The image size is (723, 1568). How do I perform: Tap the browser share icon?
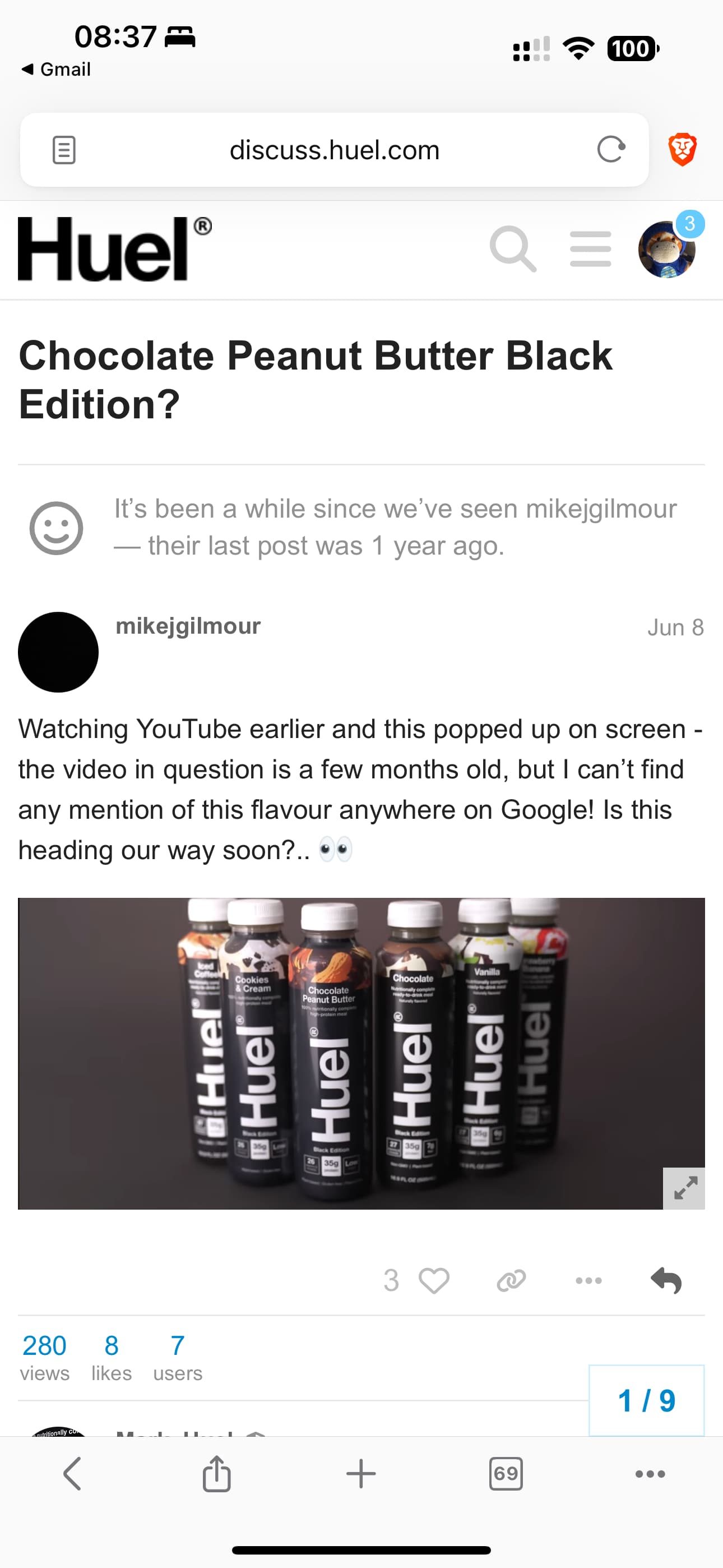click(217, 1474)
